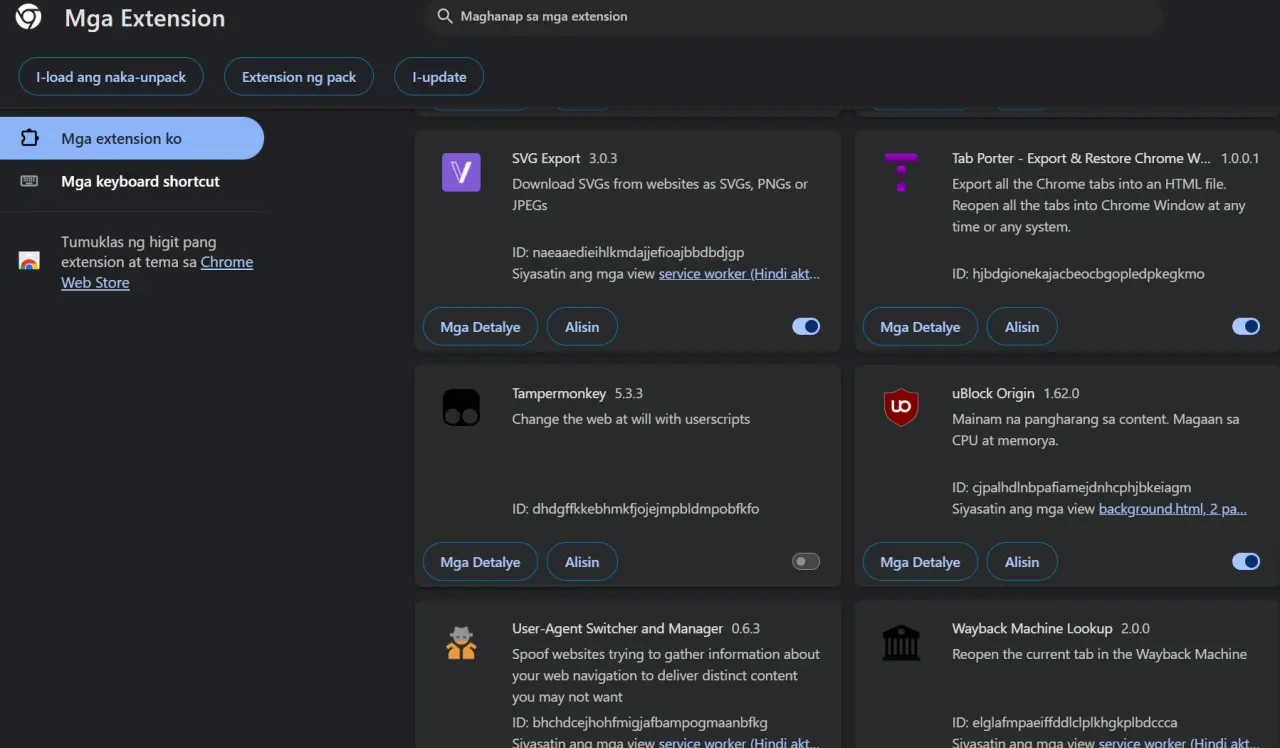The height and width of the screenshot is (748, 1280).
Task: Click the uBlock Origin description text
Action: tap(1096, 430)
